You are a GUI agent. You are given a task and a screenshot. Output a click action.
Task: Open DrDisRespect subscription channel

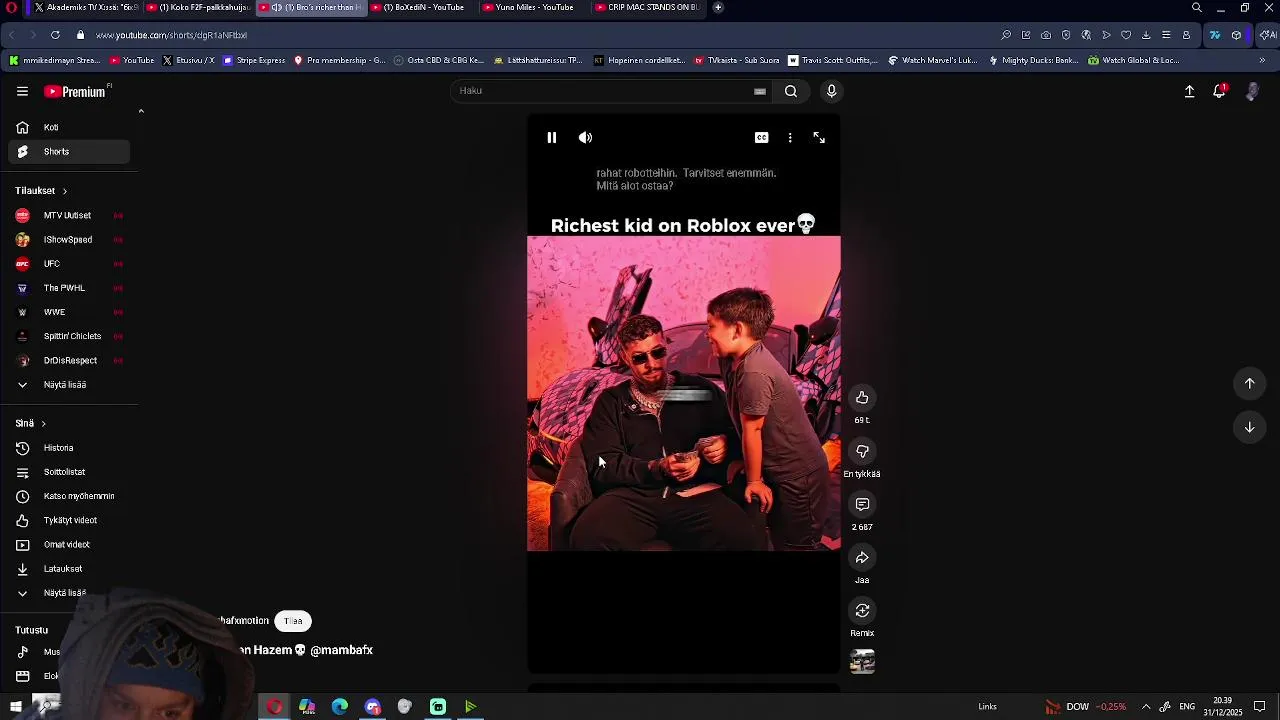(x=69, y=360)
